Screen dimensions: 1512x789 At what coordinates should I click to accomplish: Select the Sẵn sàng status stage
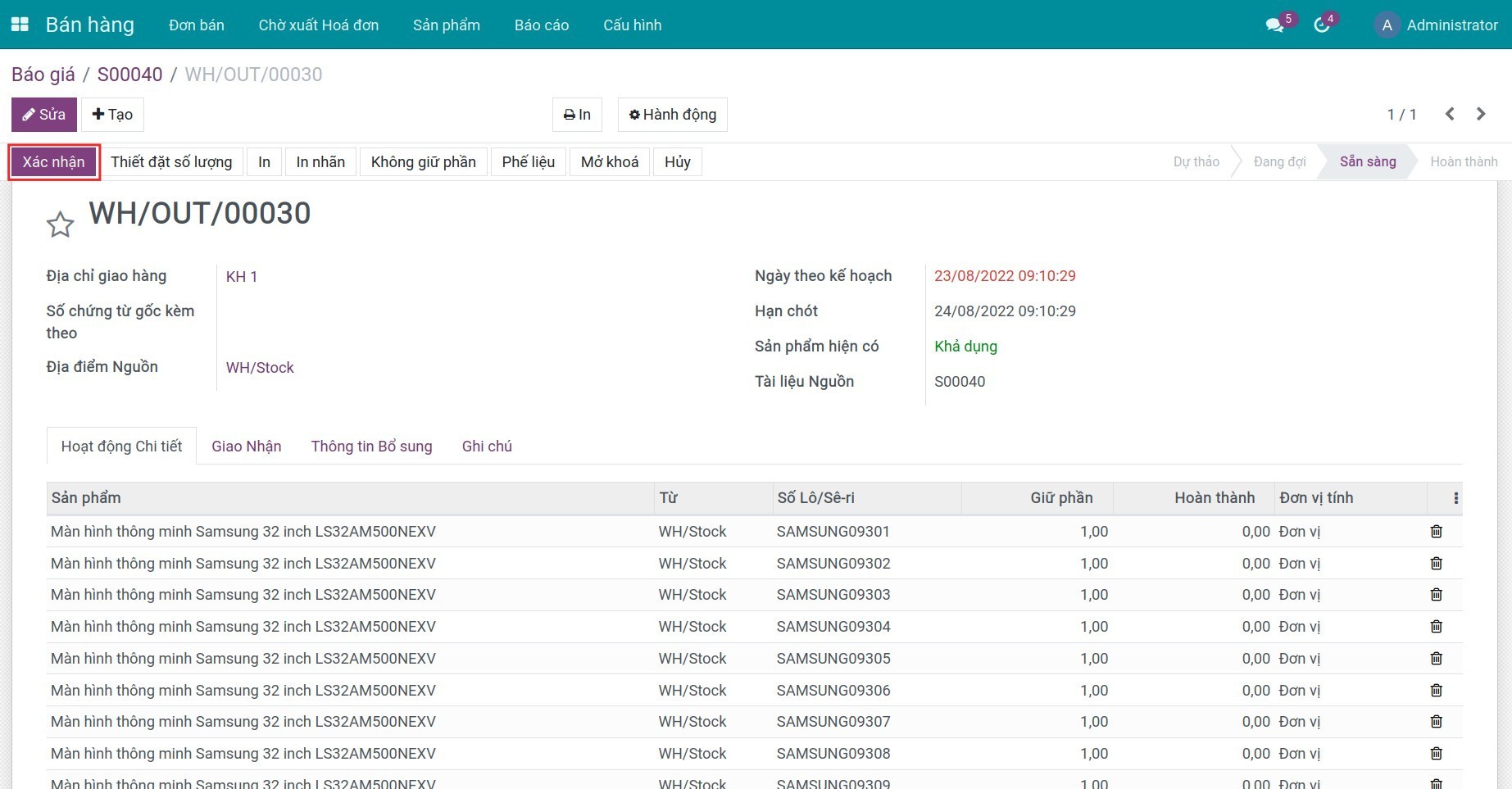click(1368, 162)
